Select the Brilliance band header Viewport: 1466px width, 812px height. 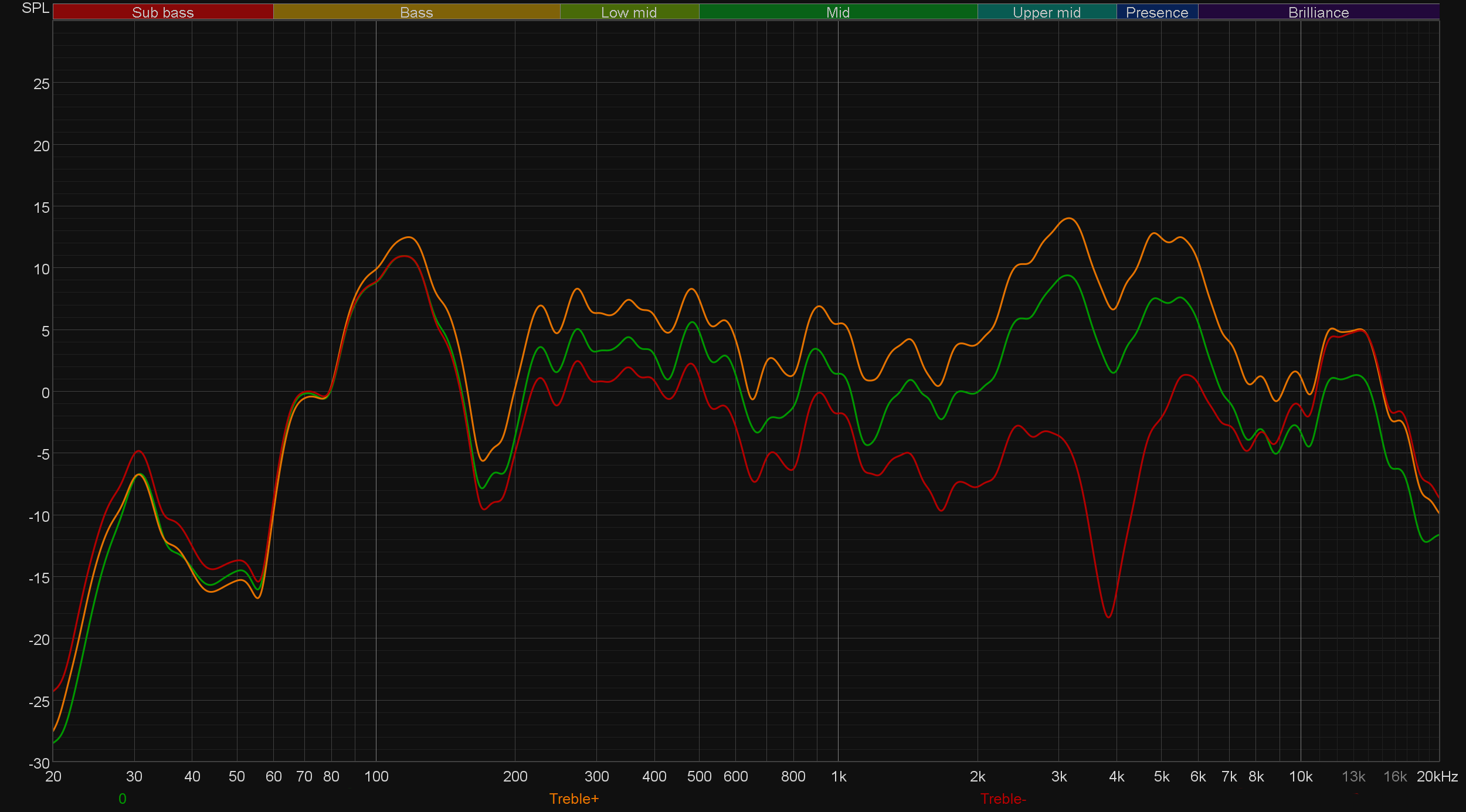[x=1318, y=12]
